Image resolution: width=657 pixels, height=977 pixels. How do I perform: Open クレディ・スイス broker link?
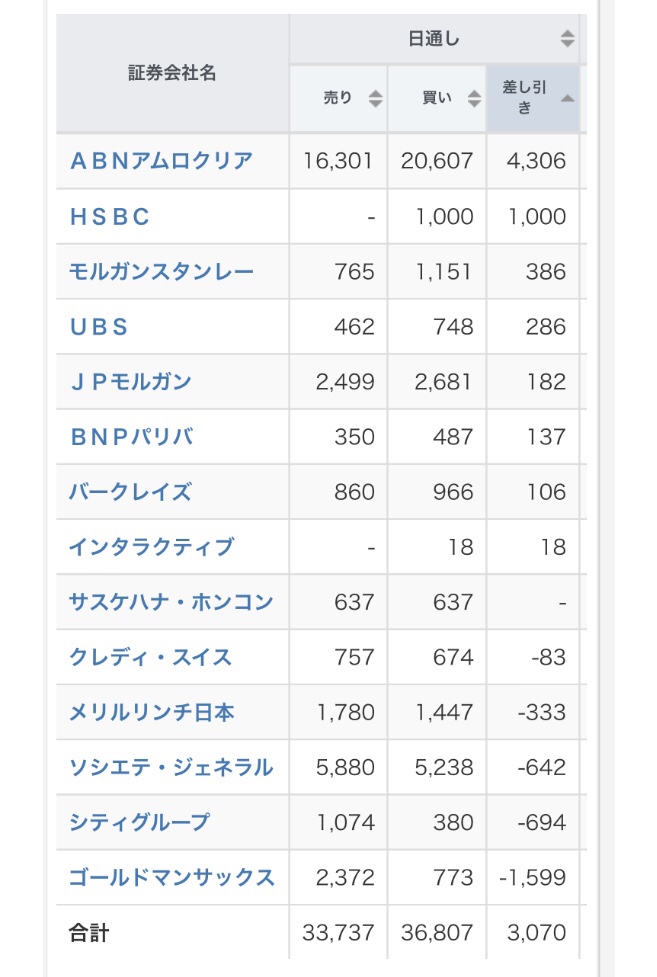click(x=150, y=657)
